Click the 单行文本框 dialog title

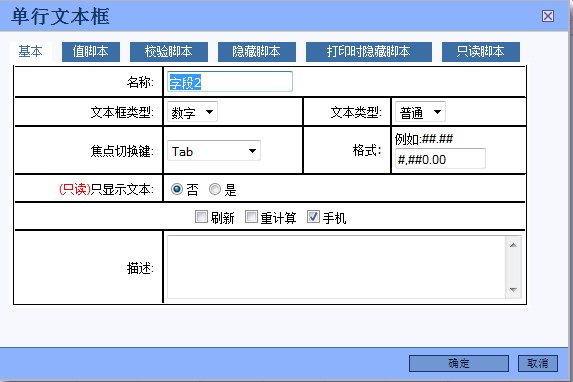60,17
